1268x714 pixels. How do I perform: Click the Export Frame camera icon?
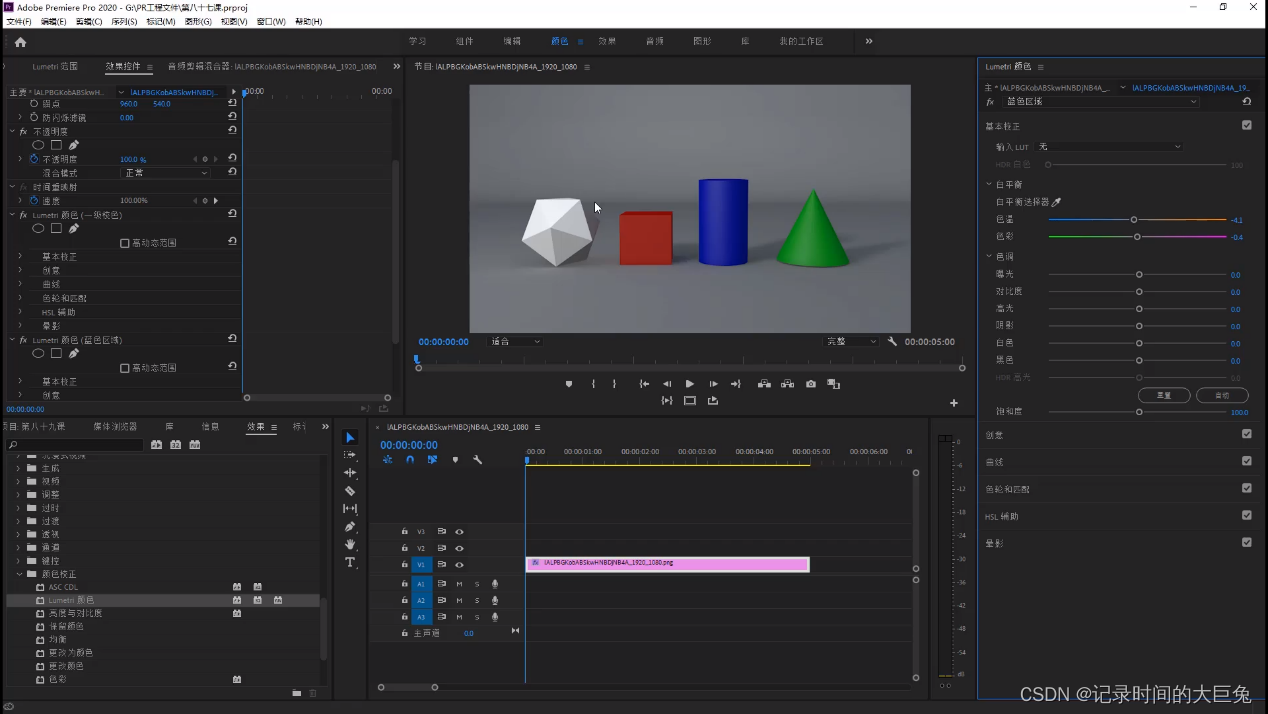[x=811, y=384]
